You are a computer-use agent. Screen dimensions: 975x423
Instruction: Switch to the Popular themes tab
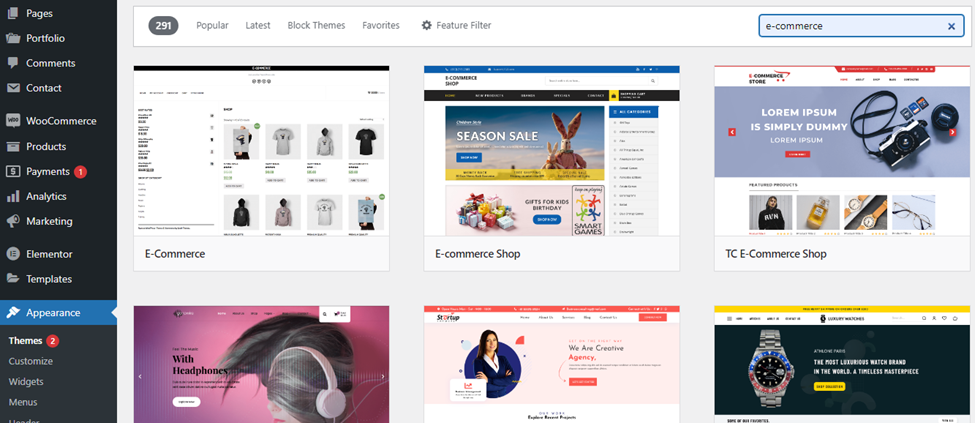click(212, 26)
